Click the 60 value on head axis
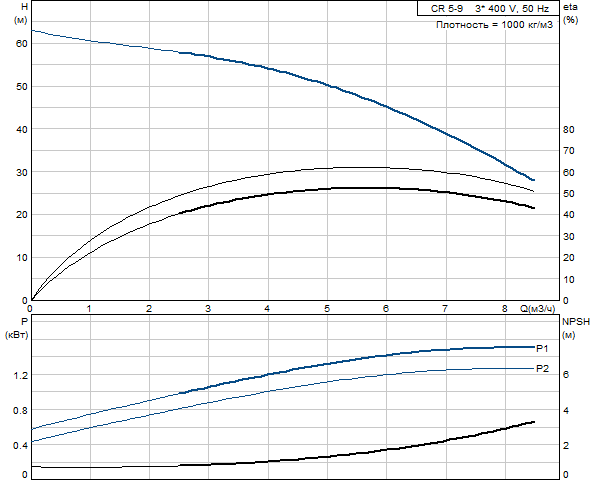Screen dimensions: 592x480 coord(22,43)
